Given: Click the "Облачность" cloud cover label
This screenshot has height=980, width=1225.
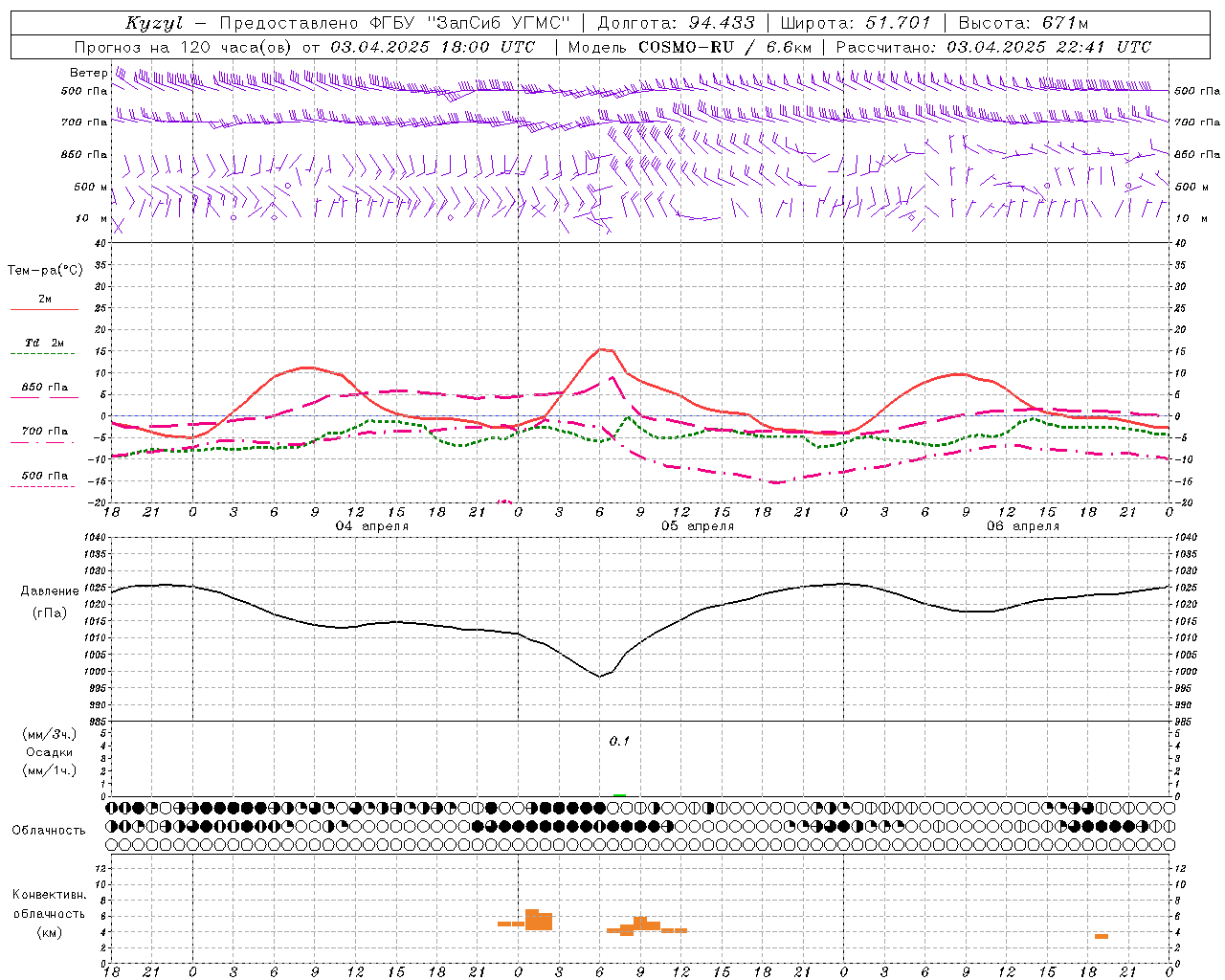Looking at the screenshot, I should 49,831.
